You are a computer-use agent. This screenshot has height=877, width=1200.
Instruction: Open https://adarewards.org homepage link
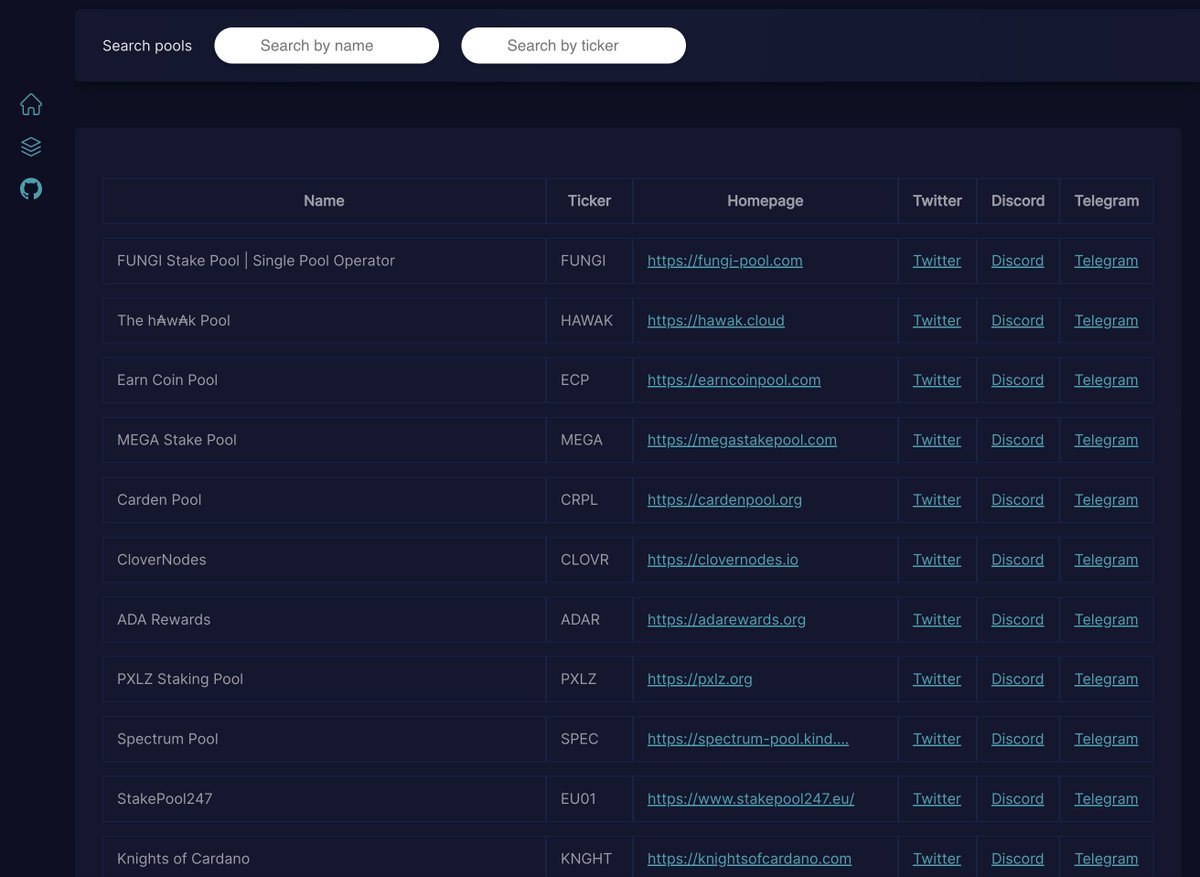click(x=727, y=620)
